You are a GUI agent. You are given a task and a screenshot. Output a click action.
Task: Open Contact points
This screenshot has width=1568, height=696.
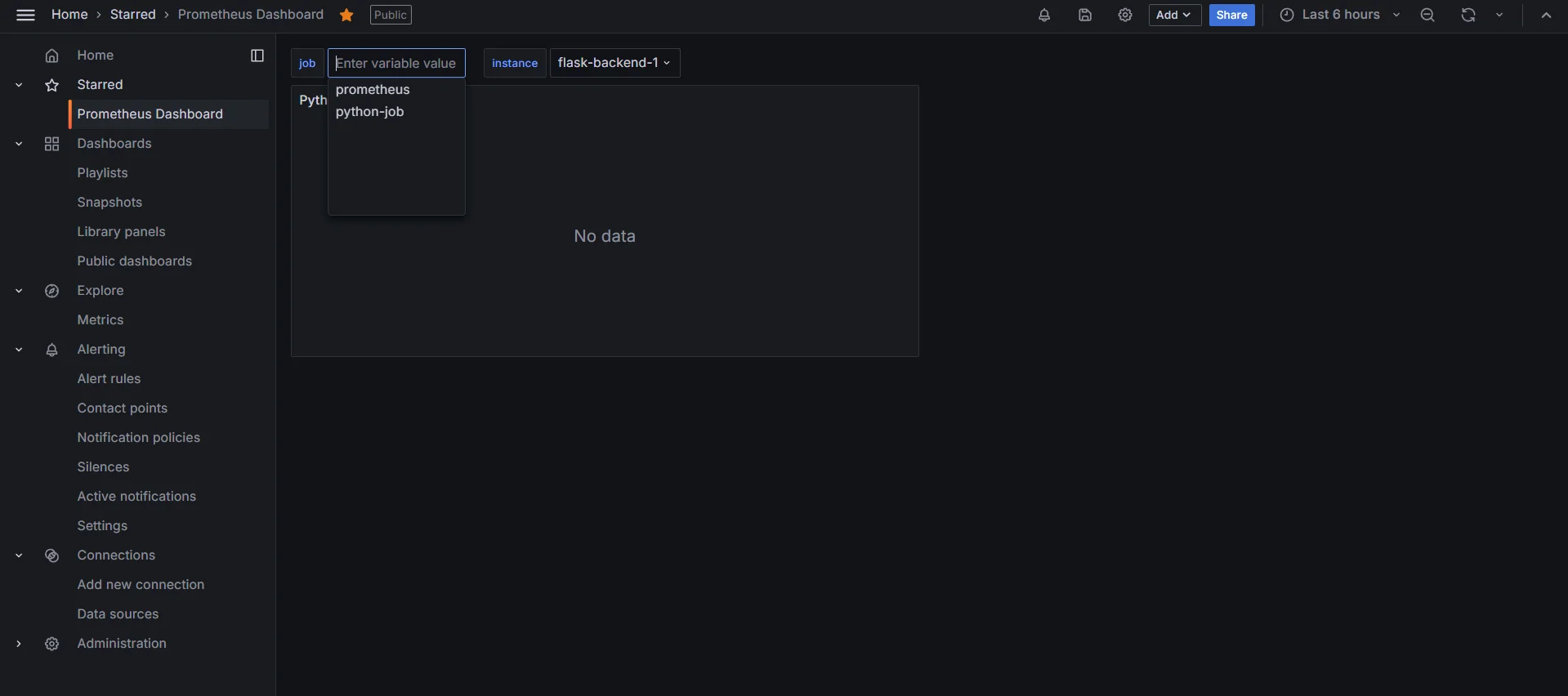(123, 408)
